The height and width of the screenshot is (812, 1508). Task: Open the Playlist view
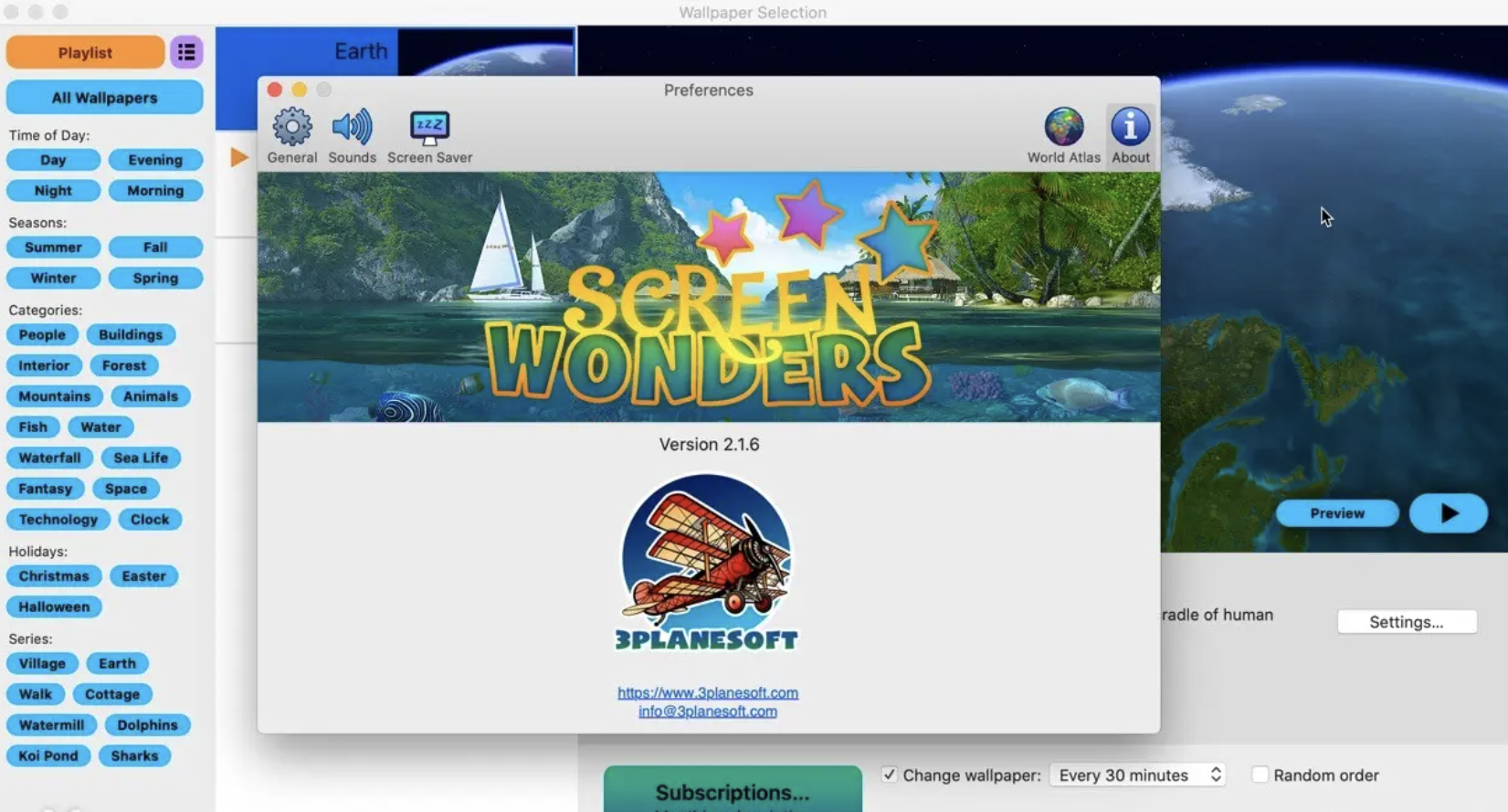85,52
